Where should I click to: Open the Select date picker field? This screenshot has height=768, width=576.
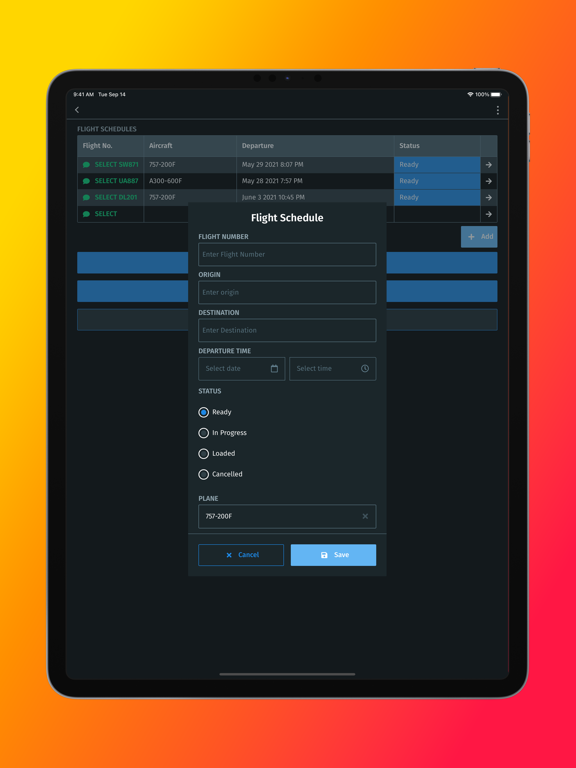coord(241,369)
